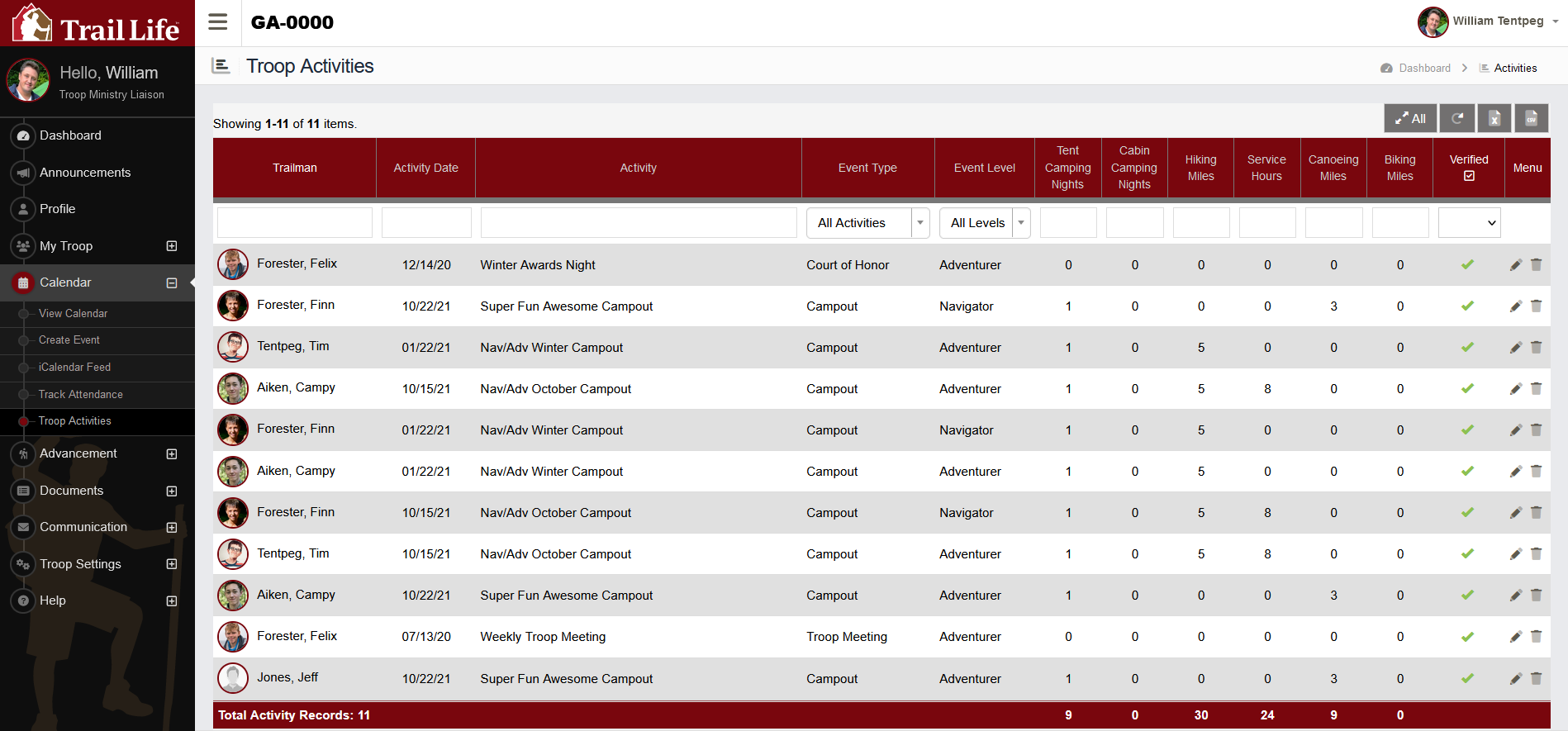Delete Tentpeg, Tim 10/15/21 October Campout row
Image resolution: width=1568 pixels, height=731 pixels.
[1536, 554]
